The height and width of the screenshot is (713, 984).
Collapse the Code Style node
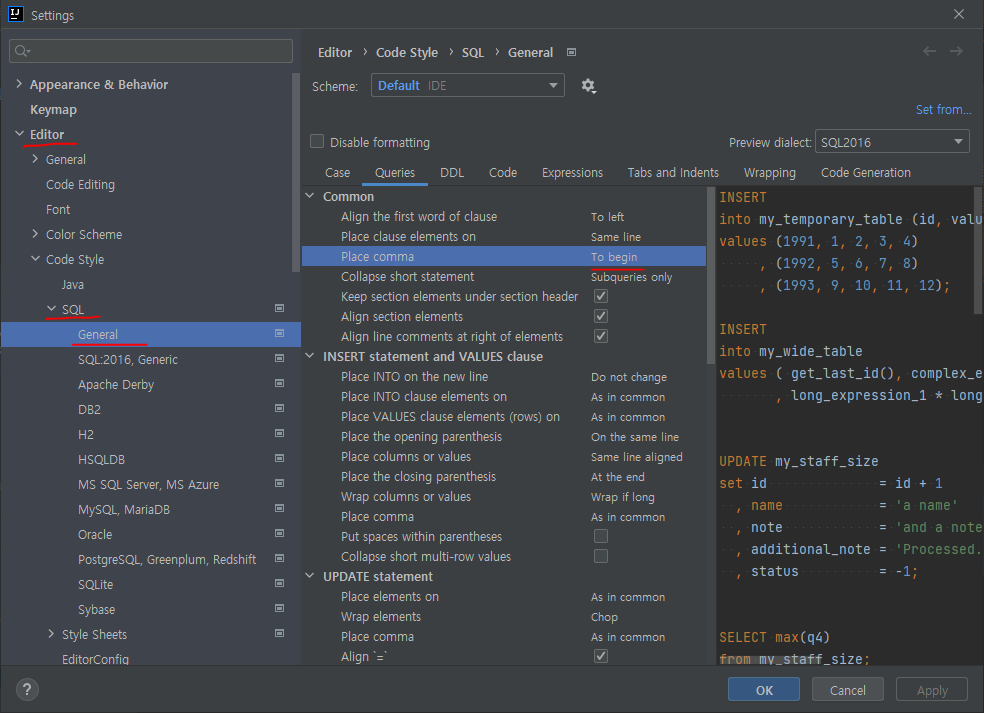click(35, 259)
